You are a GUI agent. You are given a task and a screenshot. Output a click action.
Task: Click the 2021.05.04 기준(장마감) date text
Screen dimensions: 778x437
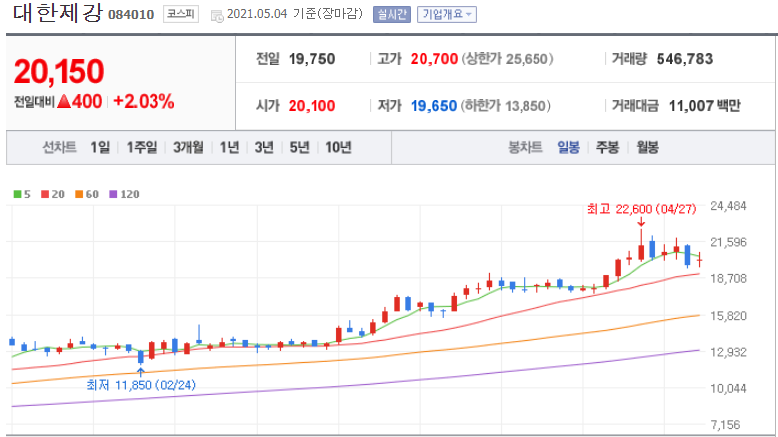295,14
